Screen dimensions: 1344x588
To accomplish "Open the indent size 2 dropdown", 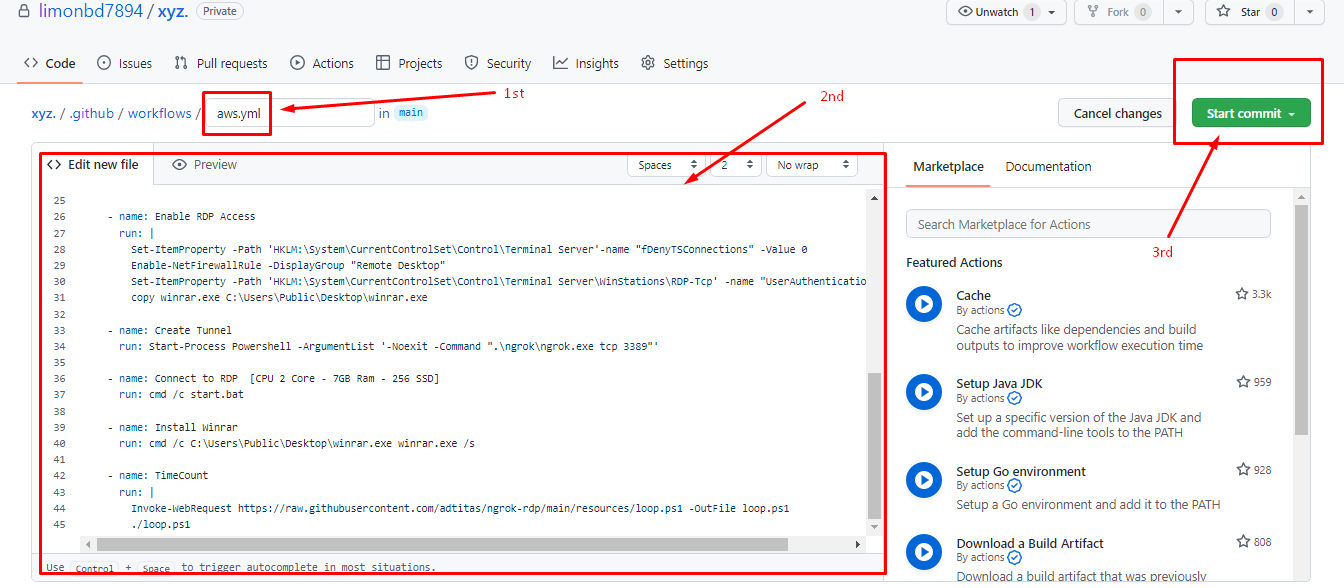I will [735, 165].
